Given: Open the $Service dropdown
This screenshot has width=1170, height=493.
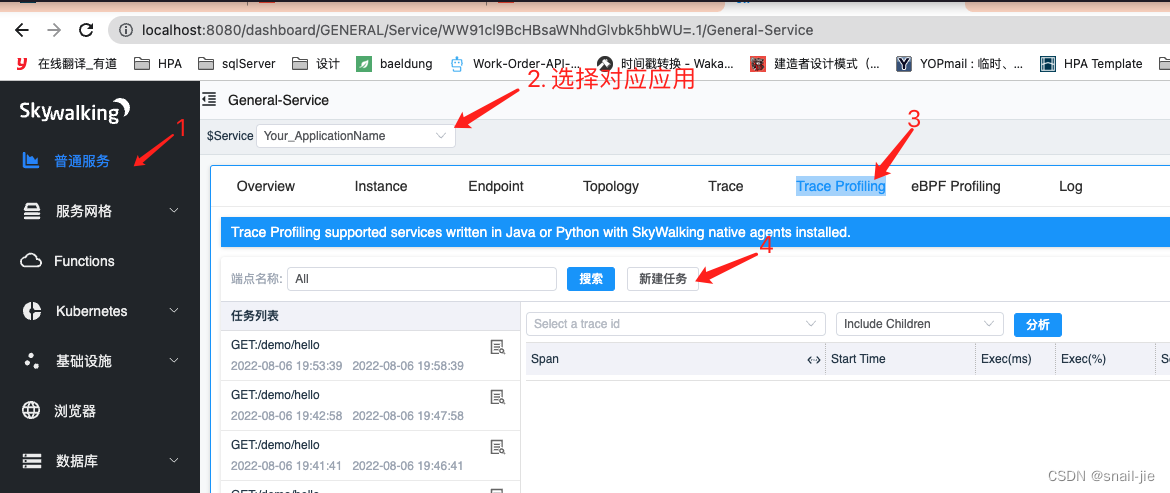Looking at the screenshot, I should pyautogui.click(x=355, y=136).
